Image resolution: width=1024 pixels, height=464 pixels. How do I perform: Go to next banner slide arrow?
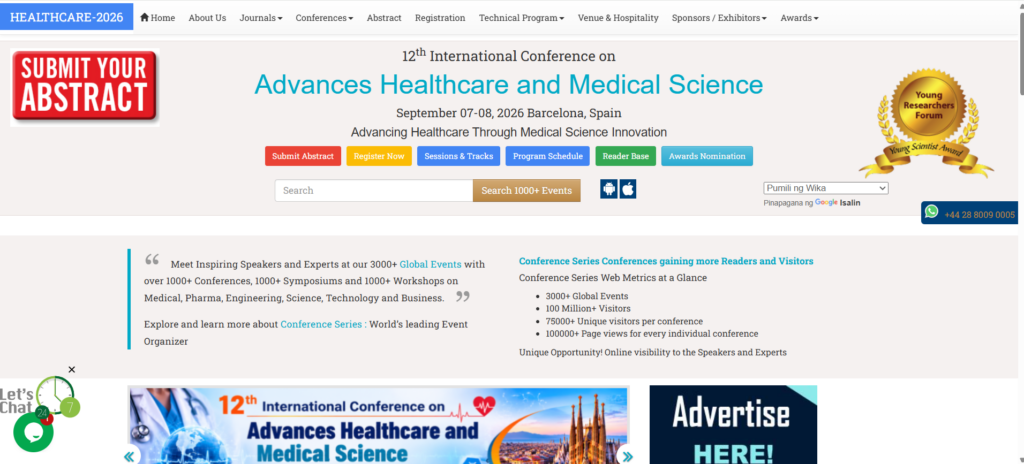[x=626, y=456]
